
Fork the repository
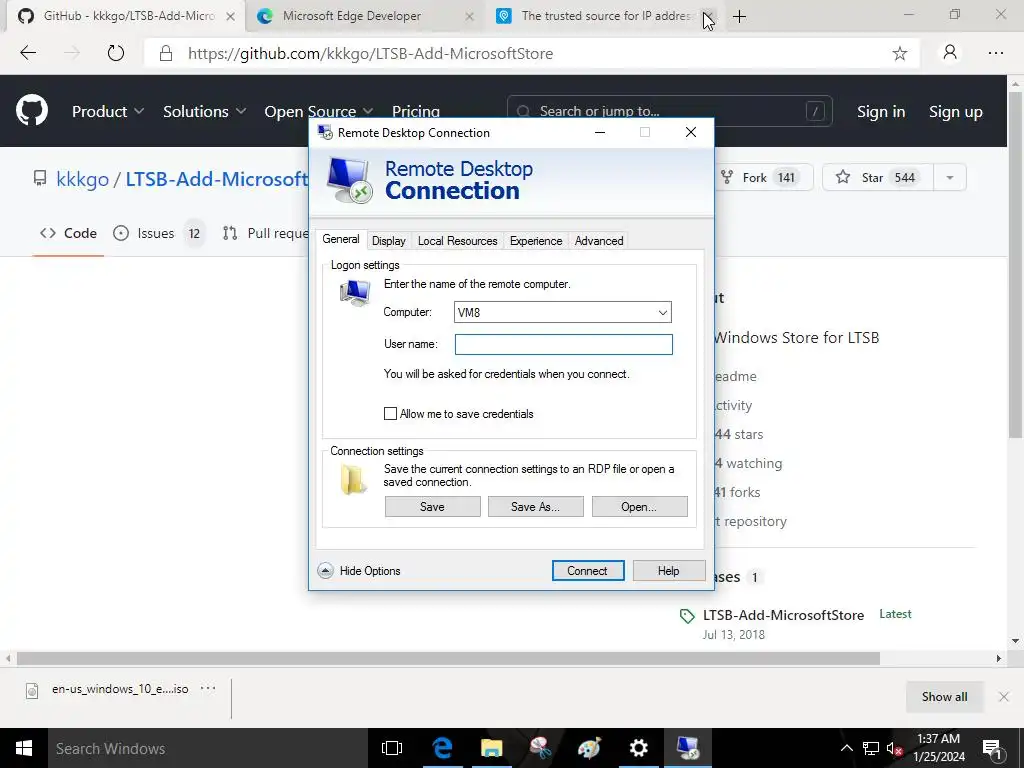(x=764, y=178)
